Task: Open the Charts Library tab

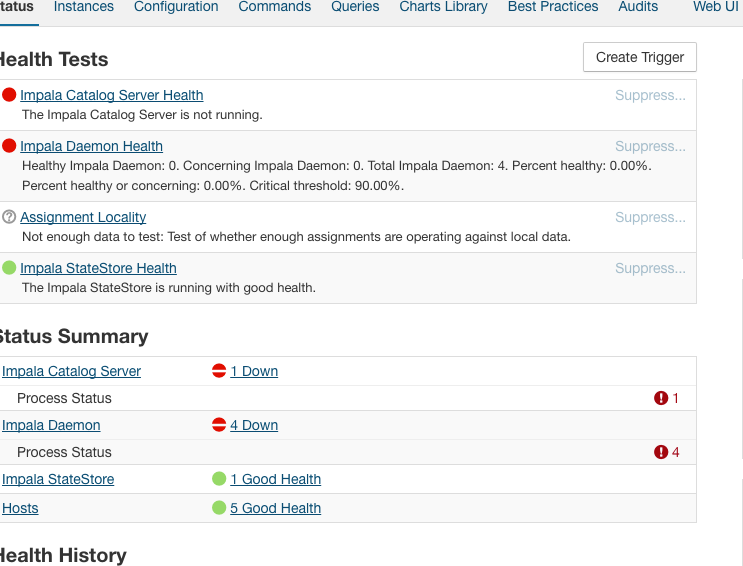Action: click(444, 7)
